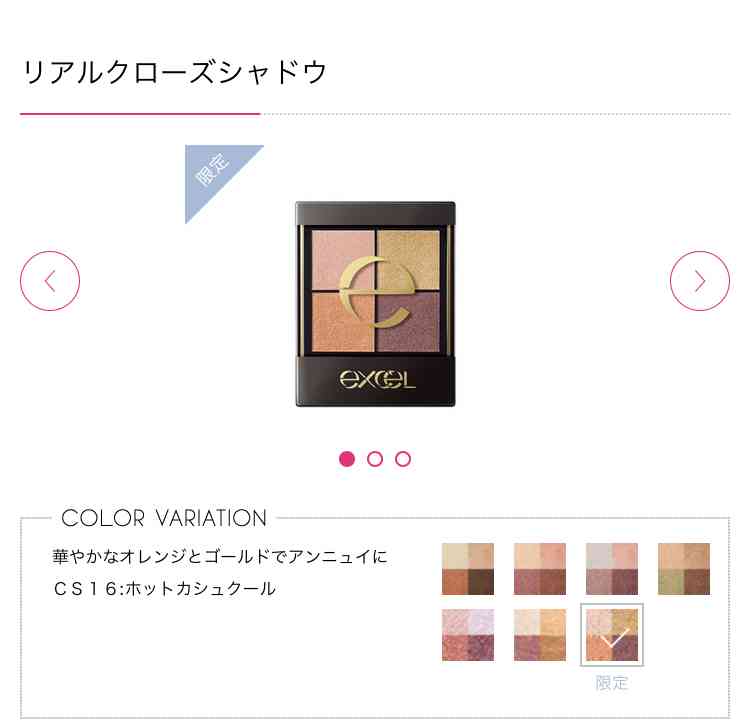Viewport: 750px width, 720px height.
Task: Choose the ivory and orange-gold palette swatch
Action: coord(540,635)
